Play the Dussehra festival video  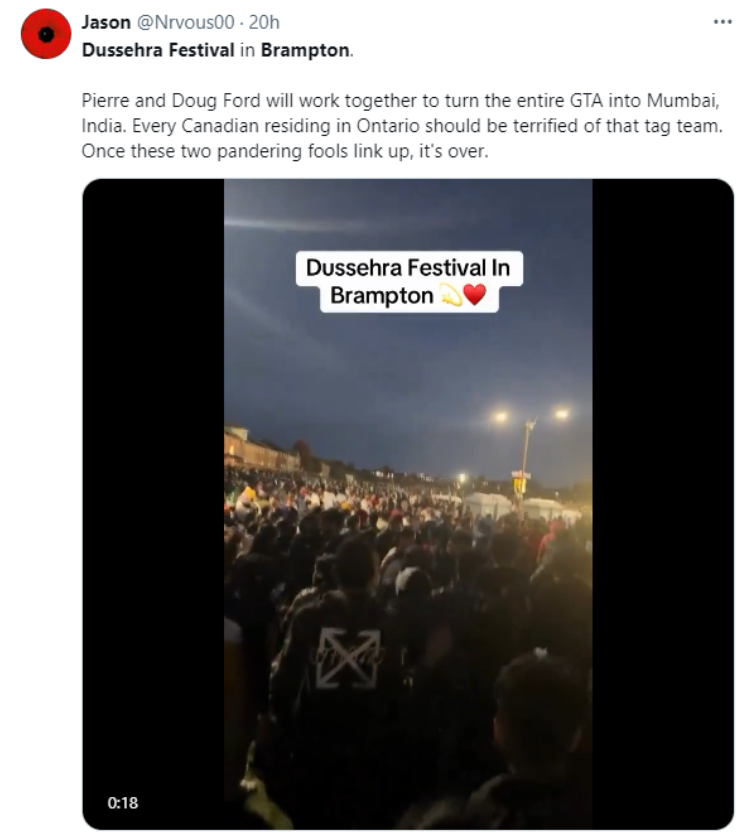click(x=408, y=504)
